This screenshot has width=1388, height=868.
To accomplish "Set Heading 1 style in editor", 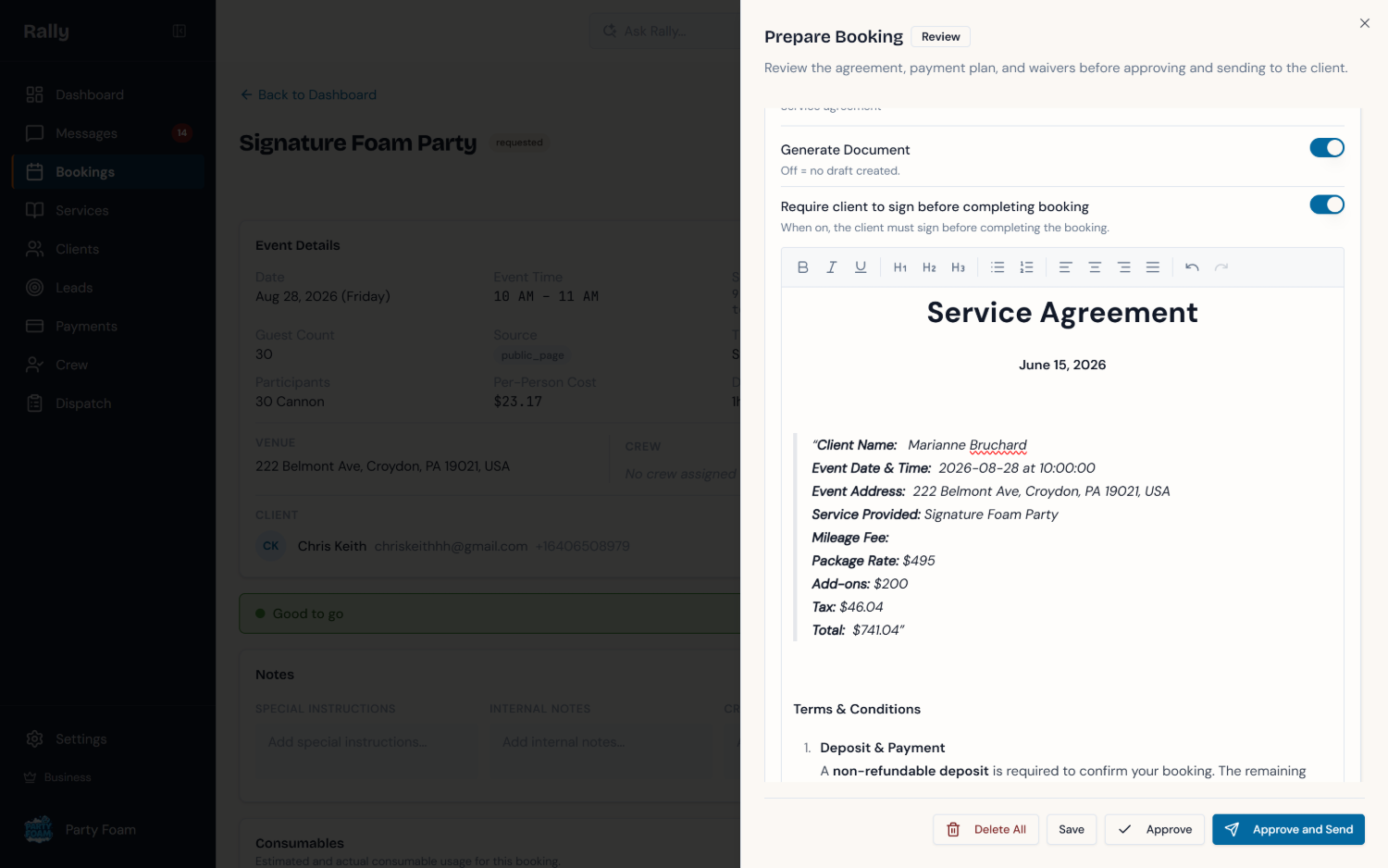I will point(900,267).
